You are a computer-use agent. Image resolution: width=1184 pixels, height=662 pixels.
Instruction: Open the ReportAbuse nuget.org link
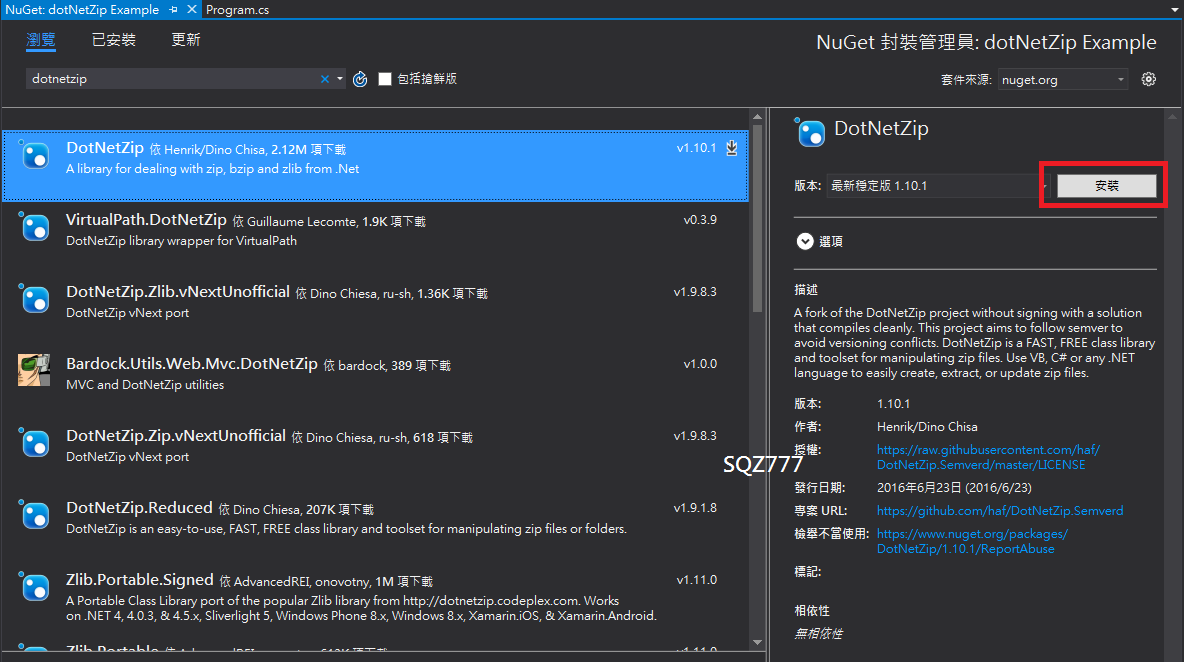(972, 541)
